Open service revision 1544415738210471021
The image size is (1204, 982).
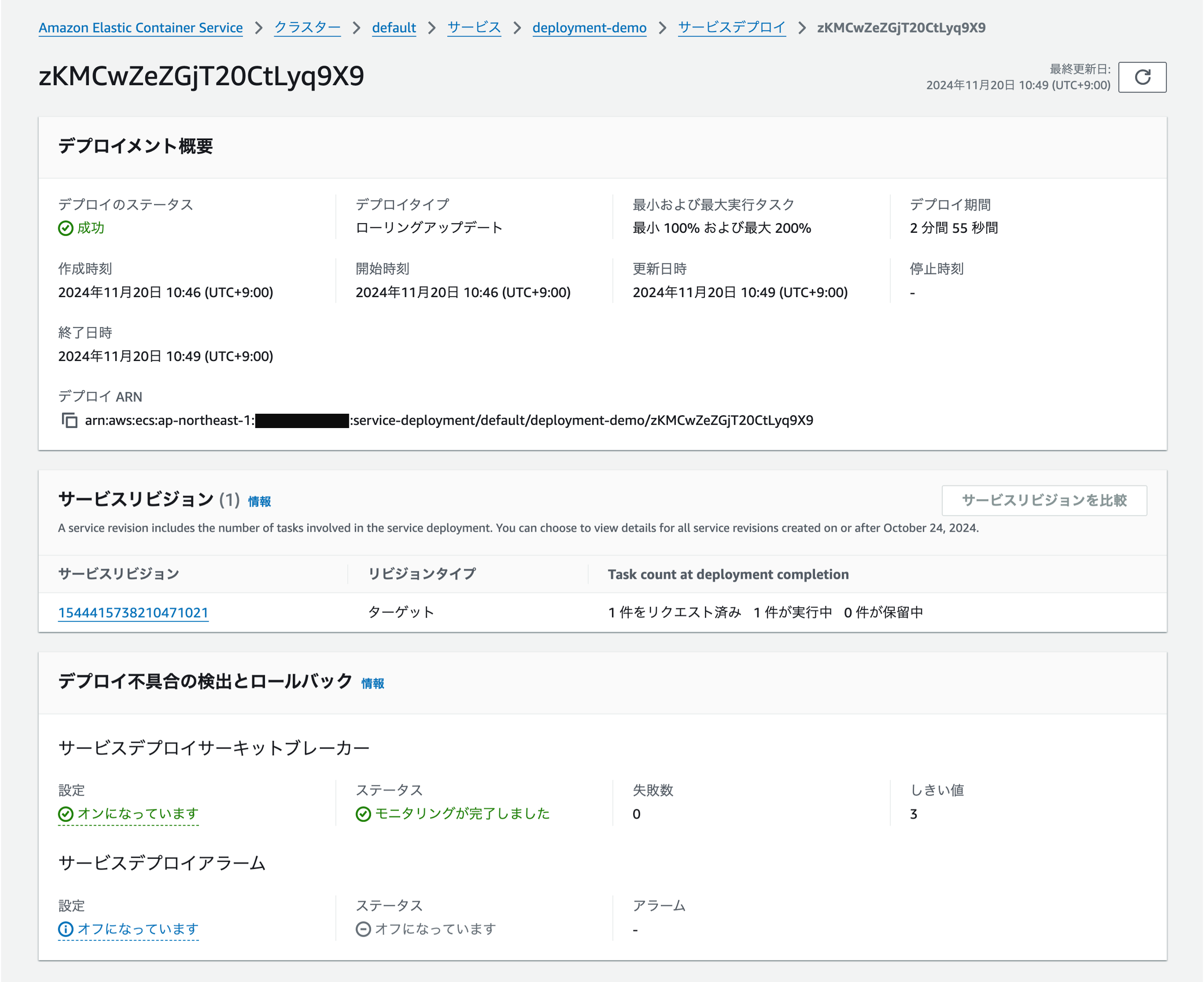(133, 613)
